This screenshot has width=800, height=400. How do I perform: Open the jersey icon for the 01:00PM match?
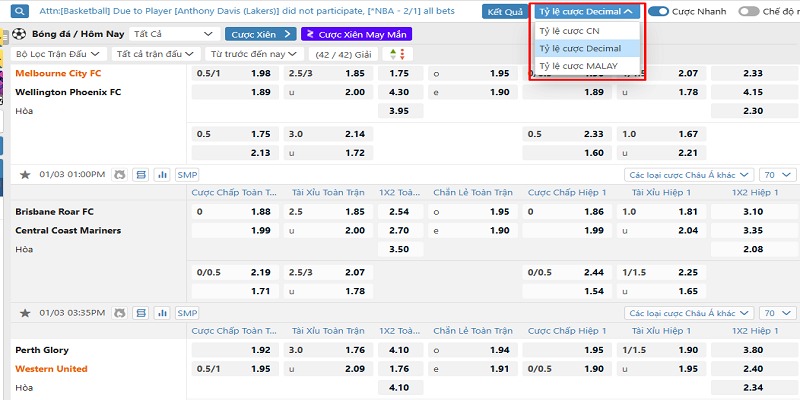[120, 174]
